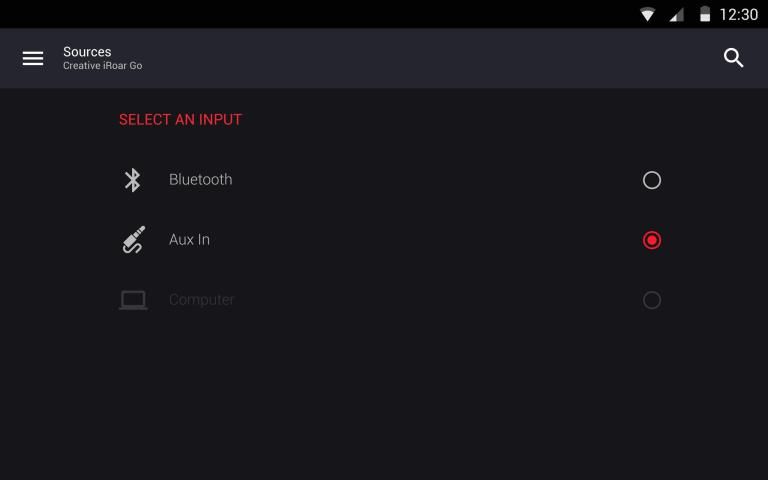Click the Bluetooth symbol icon

(x=132, y=180)
